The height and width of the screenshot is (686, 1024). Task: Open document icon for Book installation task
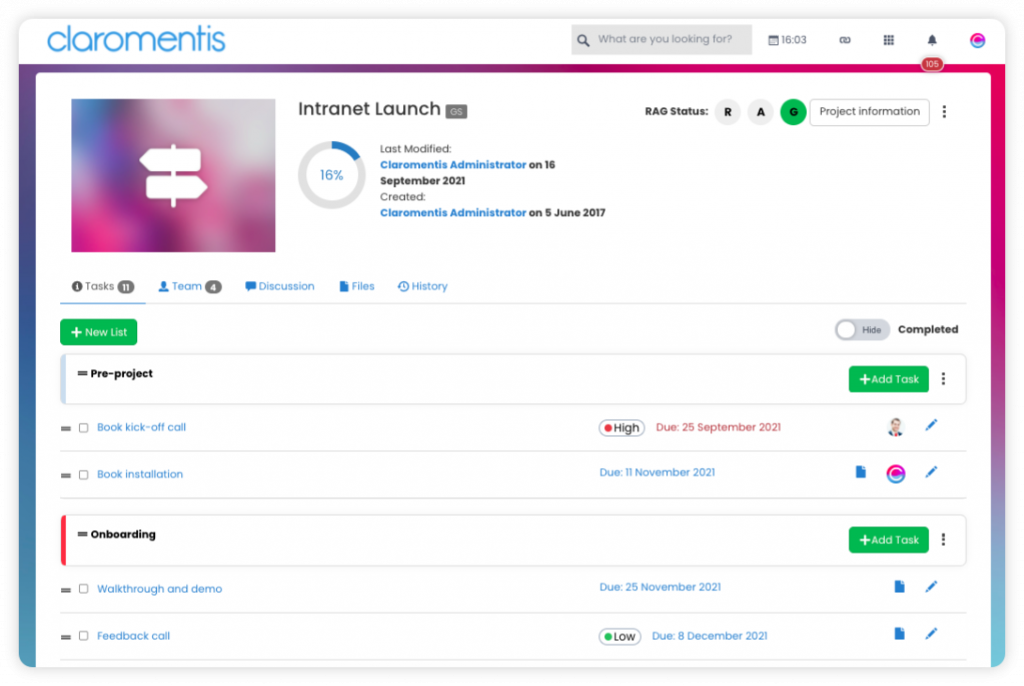click(860, 472)
